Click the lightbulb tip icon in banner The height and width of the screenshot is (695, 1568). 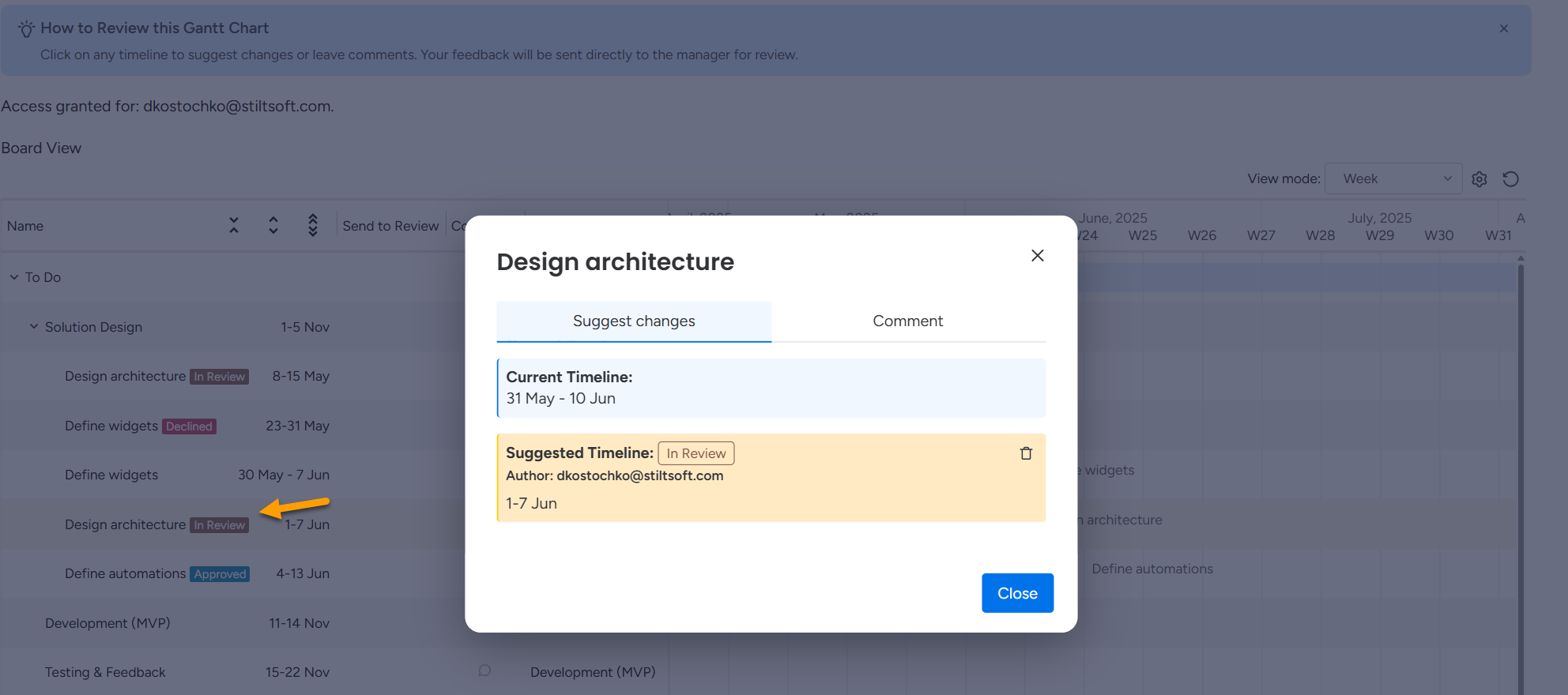26,29
